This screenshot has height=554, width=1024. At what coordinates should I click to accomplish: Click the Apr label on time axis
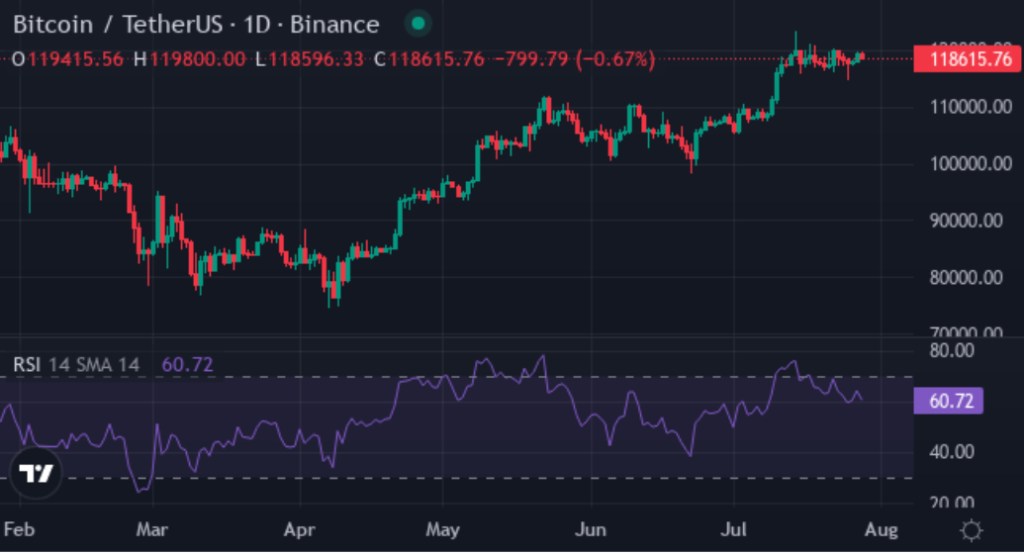tap(300, 528)
